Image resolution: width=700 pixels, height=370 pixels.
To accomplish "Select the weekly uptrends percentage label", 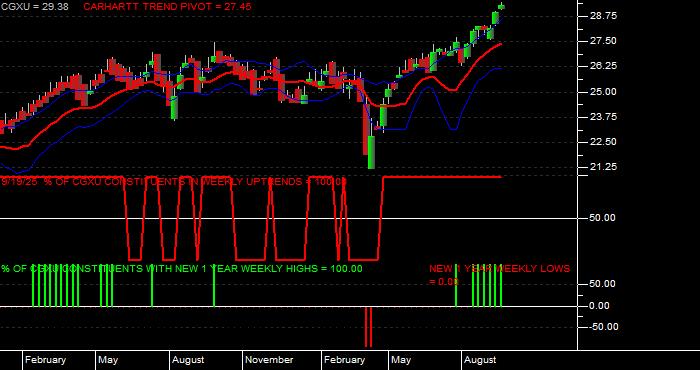I will pyautogui.click(x=174, y=182).
